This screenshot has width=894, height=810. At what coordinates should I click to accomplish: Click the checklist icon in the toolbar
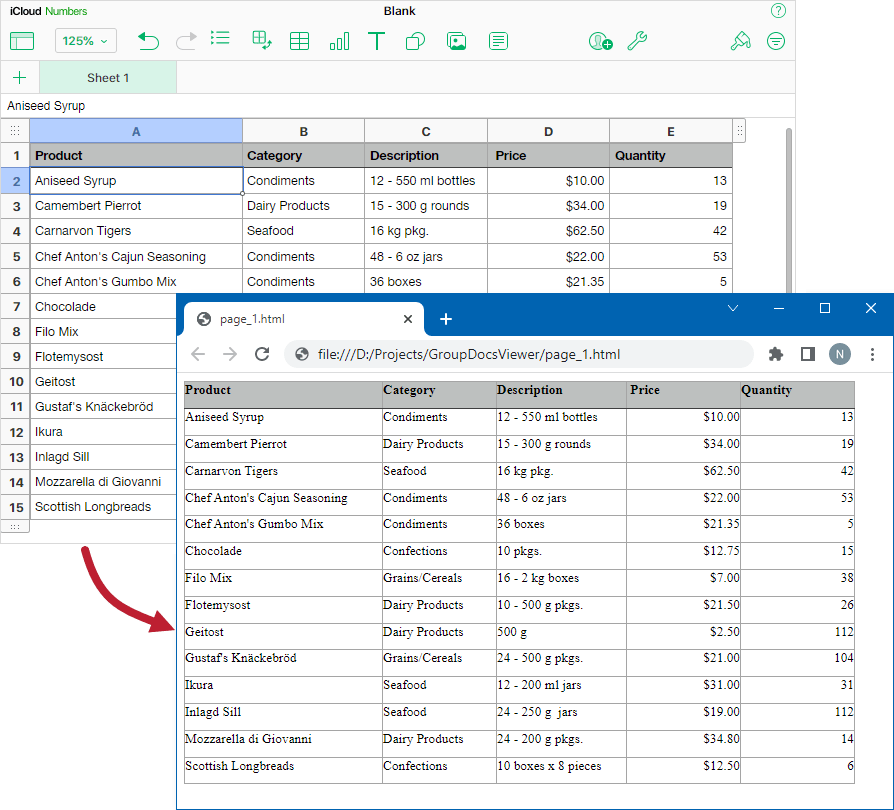point(220,41)
